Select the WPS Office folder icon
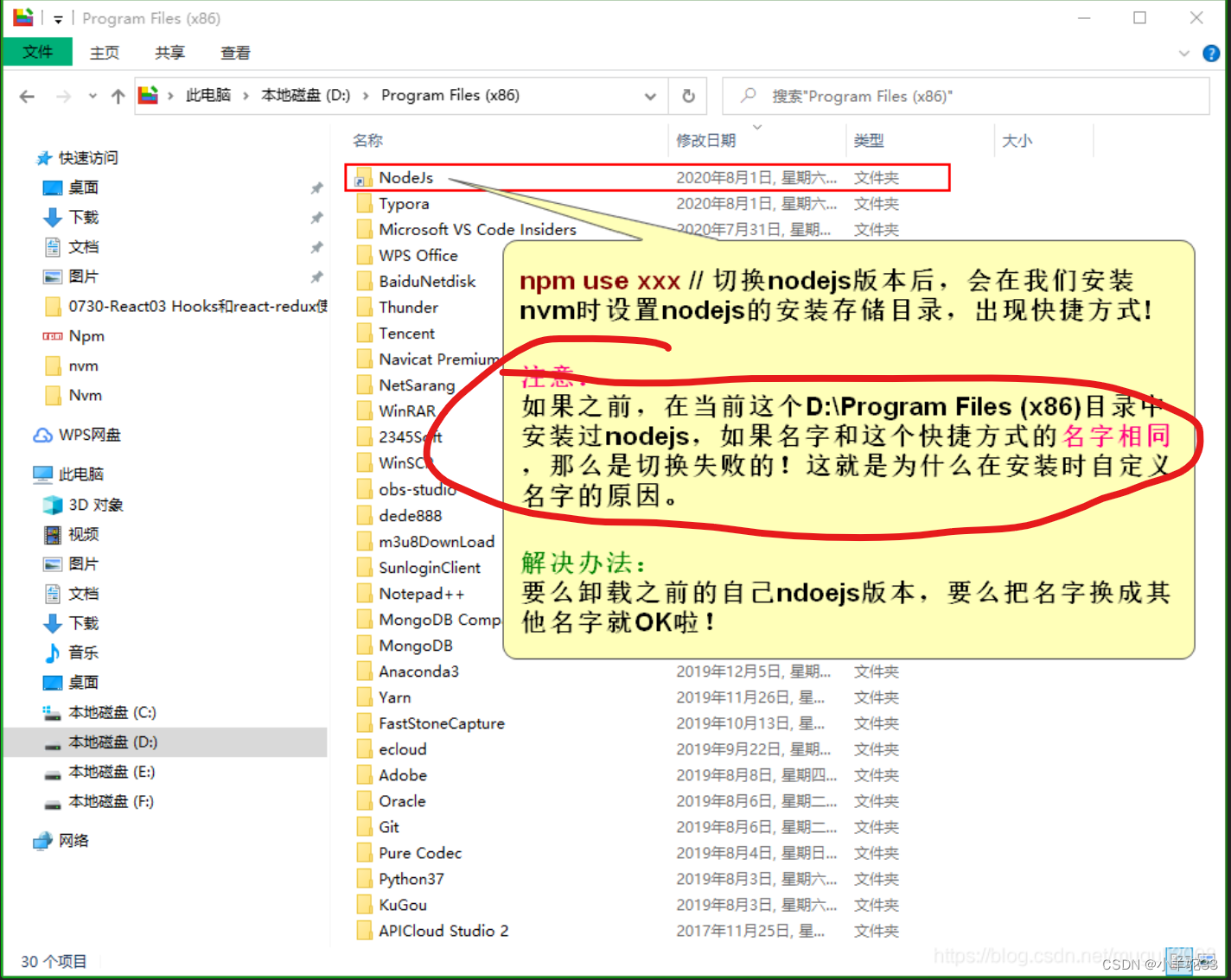 tap(364, 256)
